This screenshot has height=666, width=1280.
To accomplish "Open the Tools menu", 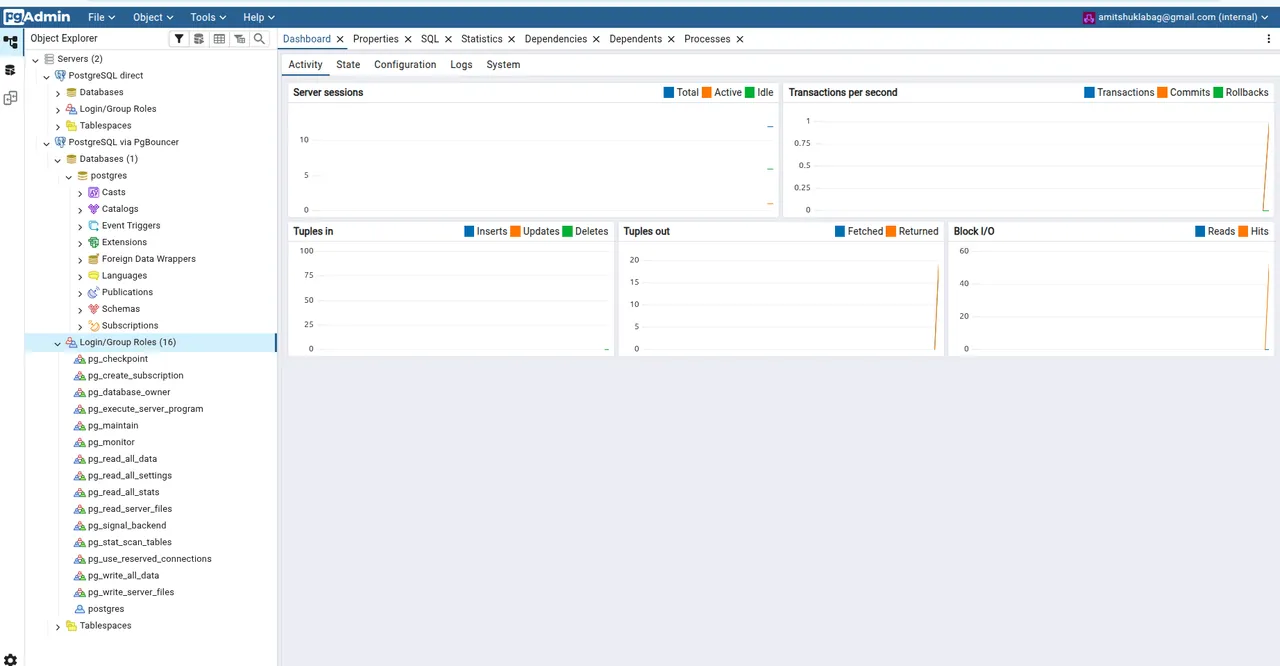I will [x=208, y=17].
